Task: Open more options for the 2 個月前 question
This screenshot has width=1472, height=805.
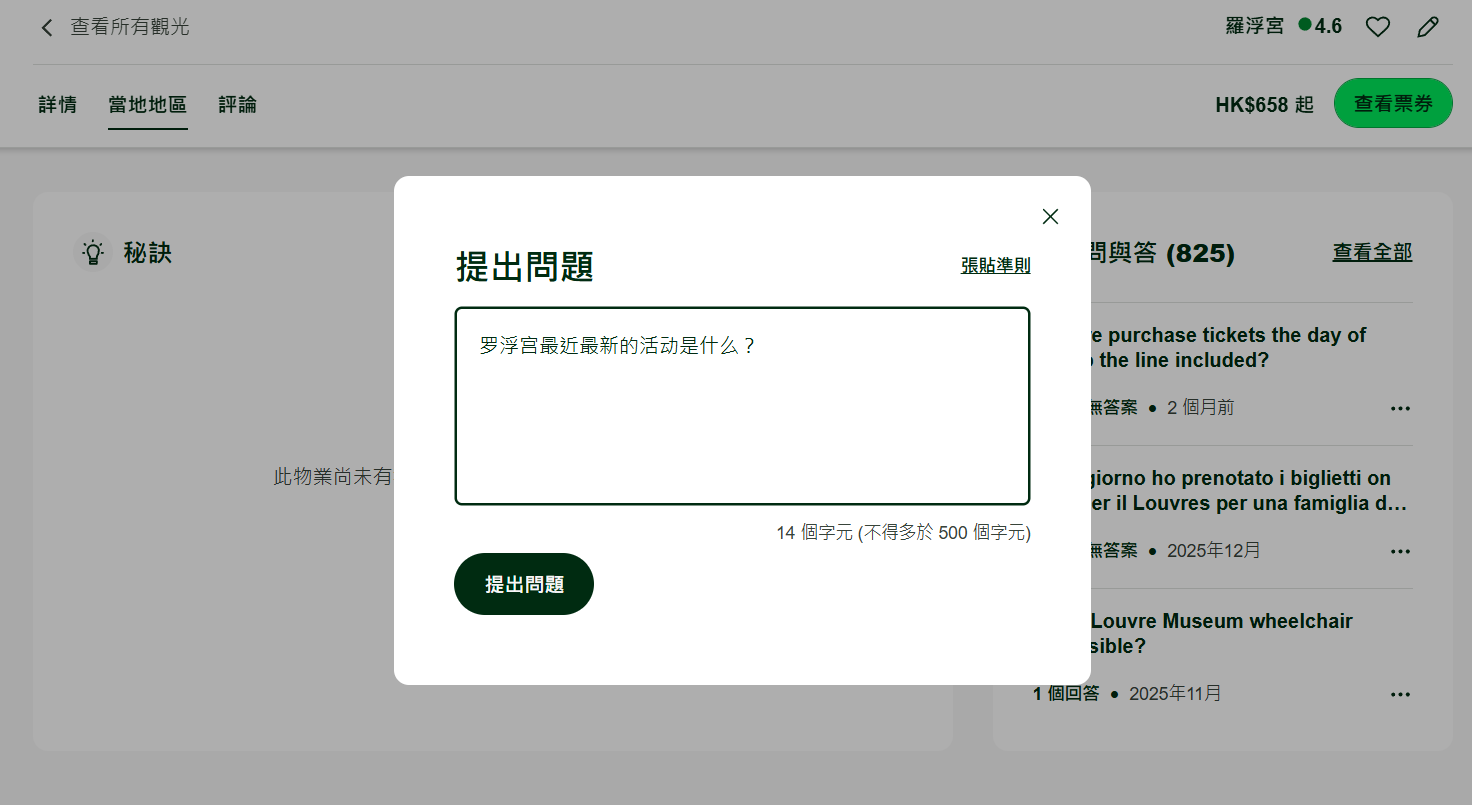Action: click(x=1400, y=408)
